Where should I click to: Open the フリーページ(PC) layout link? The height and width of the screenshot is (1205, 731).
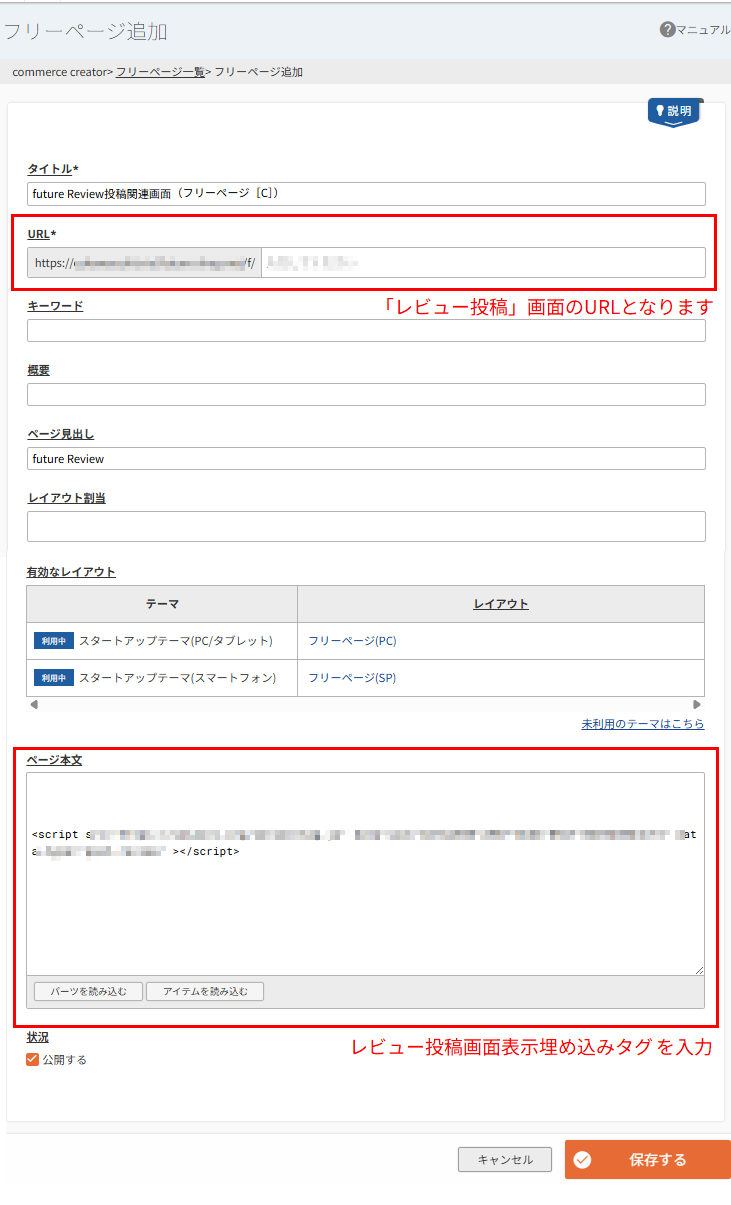pos(352,641)
